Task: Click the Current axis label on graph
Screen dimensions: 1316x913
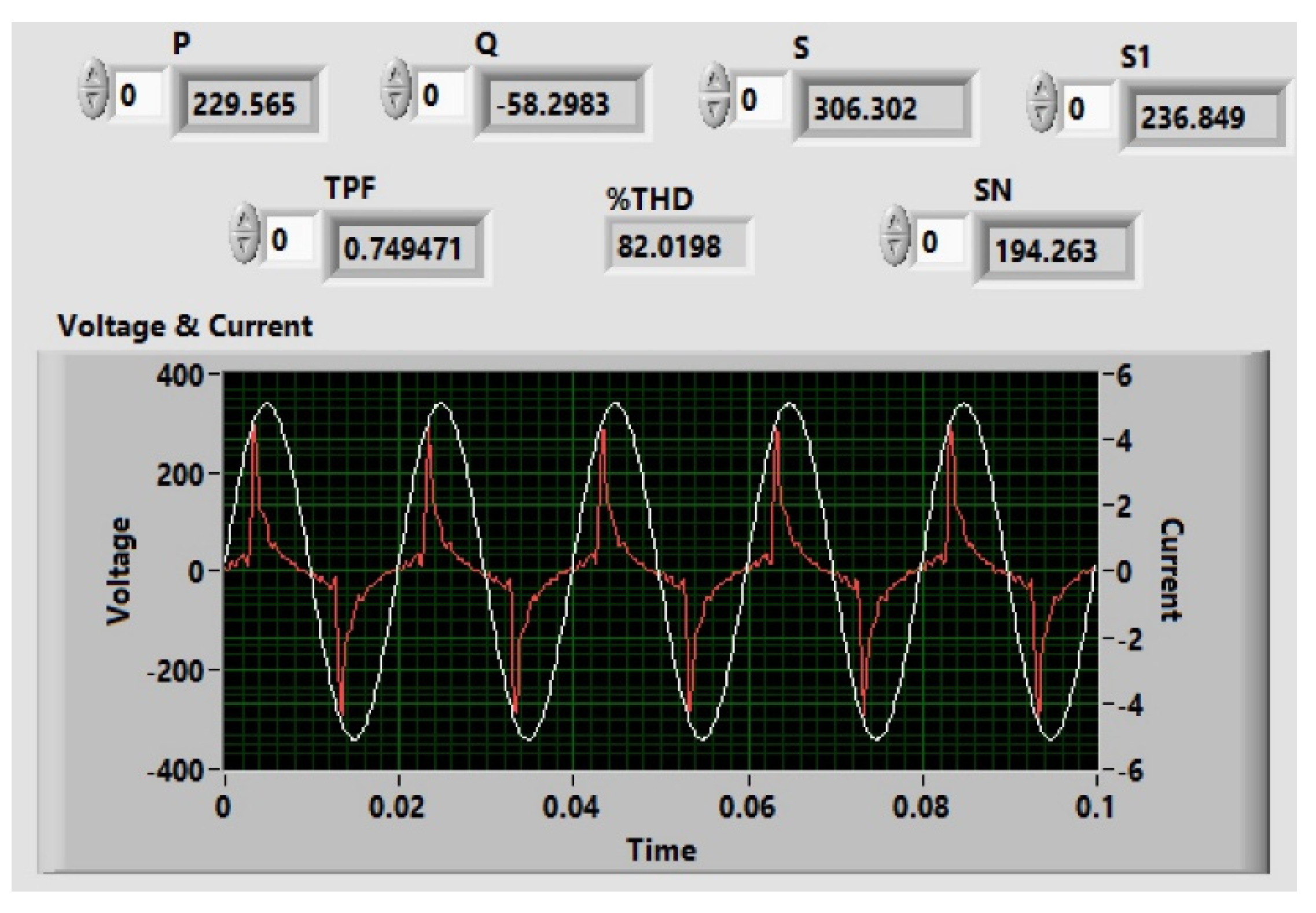Action: point(1172,570)
